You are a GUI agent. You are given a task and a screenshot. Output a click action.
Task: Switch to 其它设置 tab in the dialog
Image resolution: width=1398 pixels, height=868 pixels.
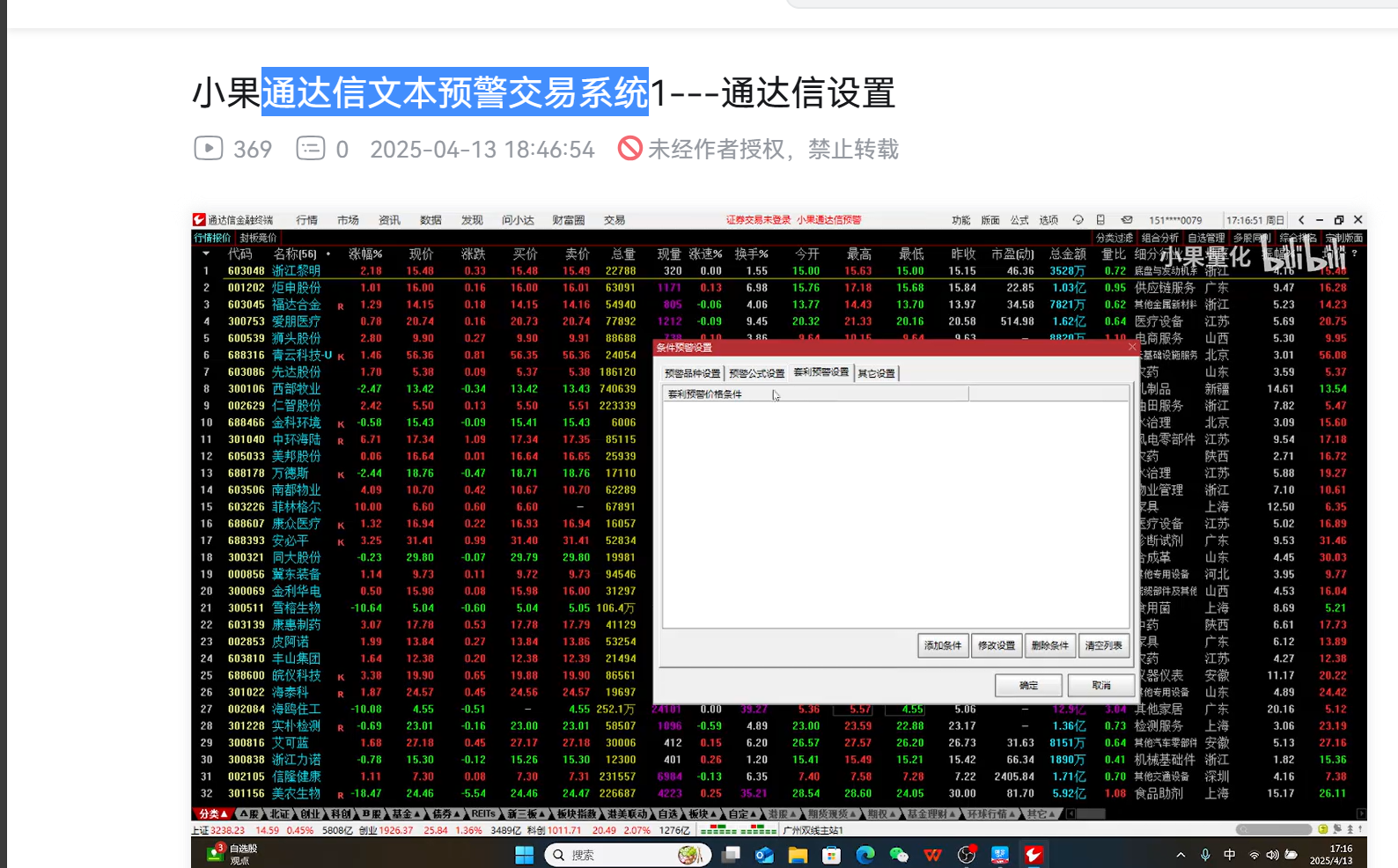click(x=876, y=373)
